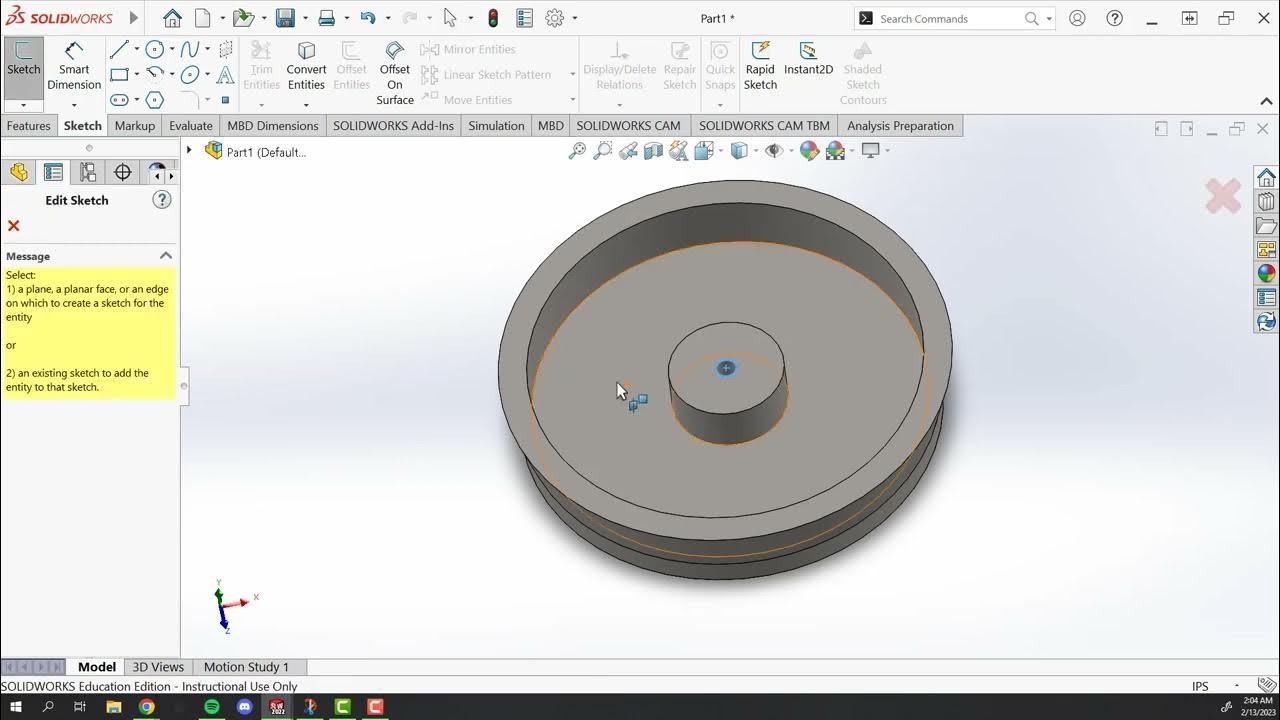Open Chrome from the taskbar

pos(146,707)
